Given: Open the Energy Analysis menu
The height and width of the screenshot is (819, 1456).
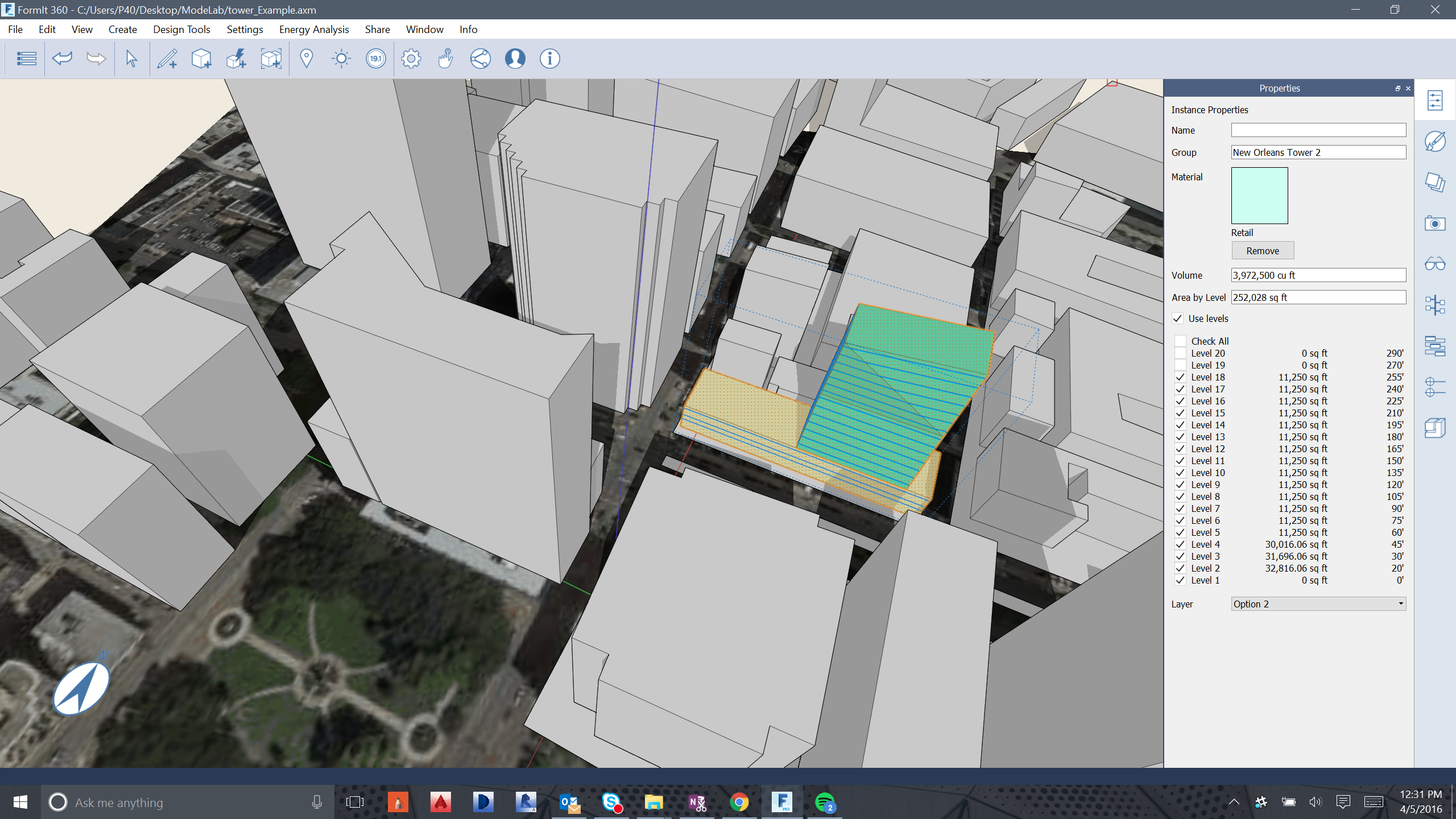Looking at the screenshot, I should coord(313,30).
